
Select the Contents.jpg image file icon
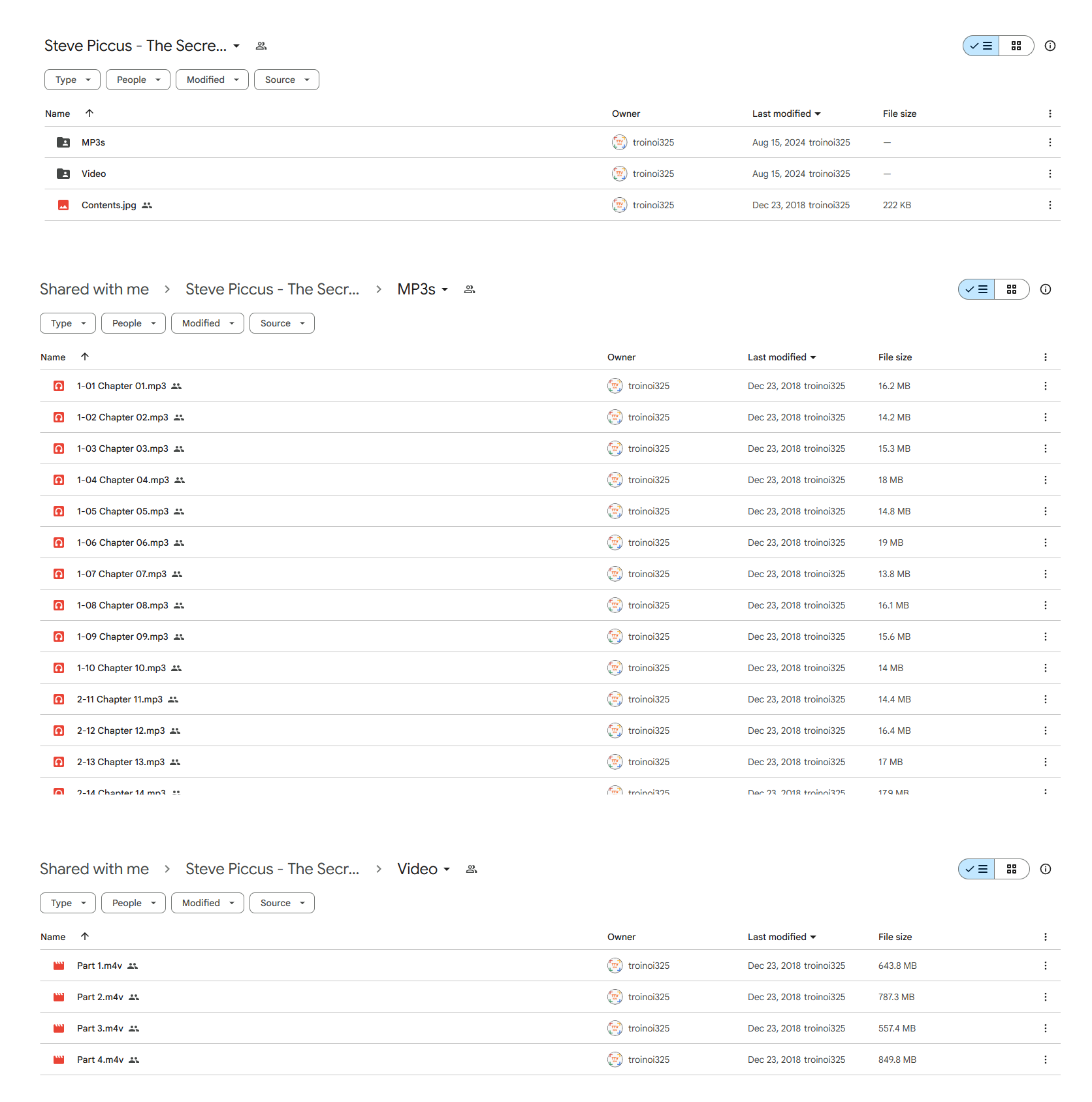63,205
